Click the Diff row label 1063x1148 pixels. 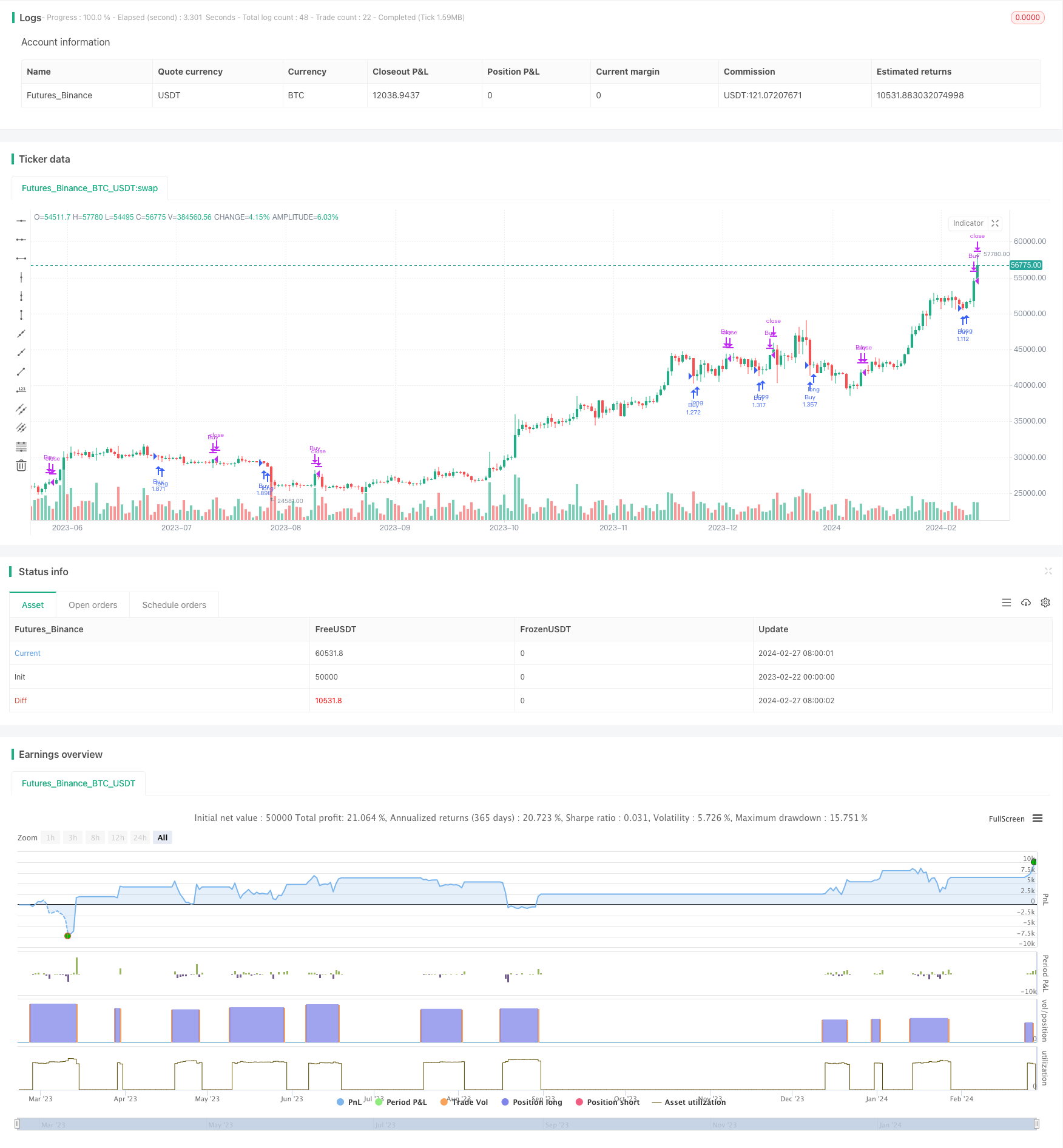(x=21, y=700)
